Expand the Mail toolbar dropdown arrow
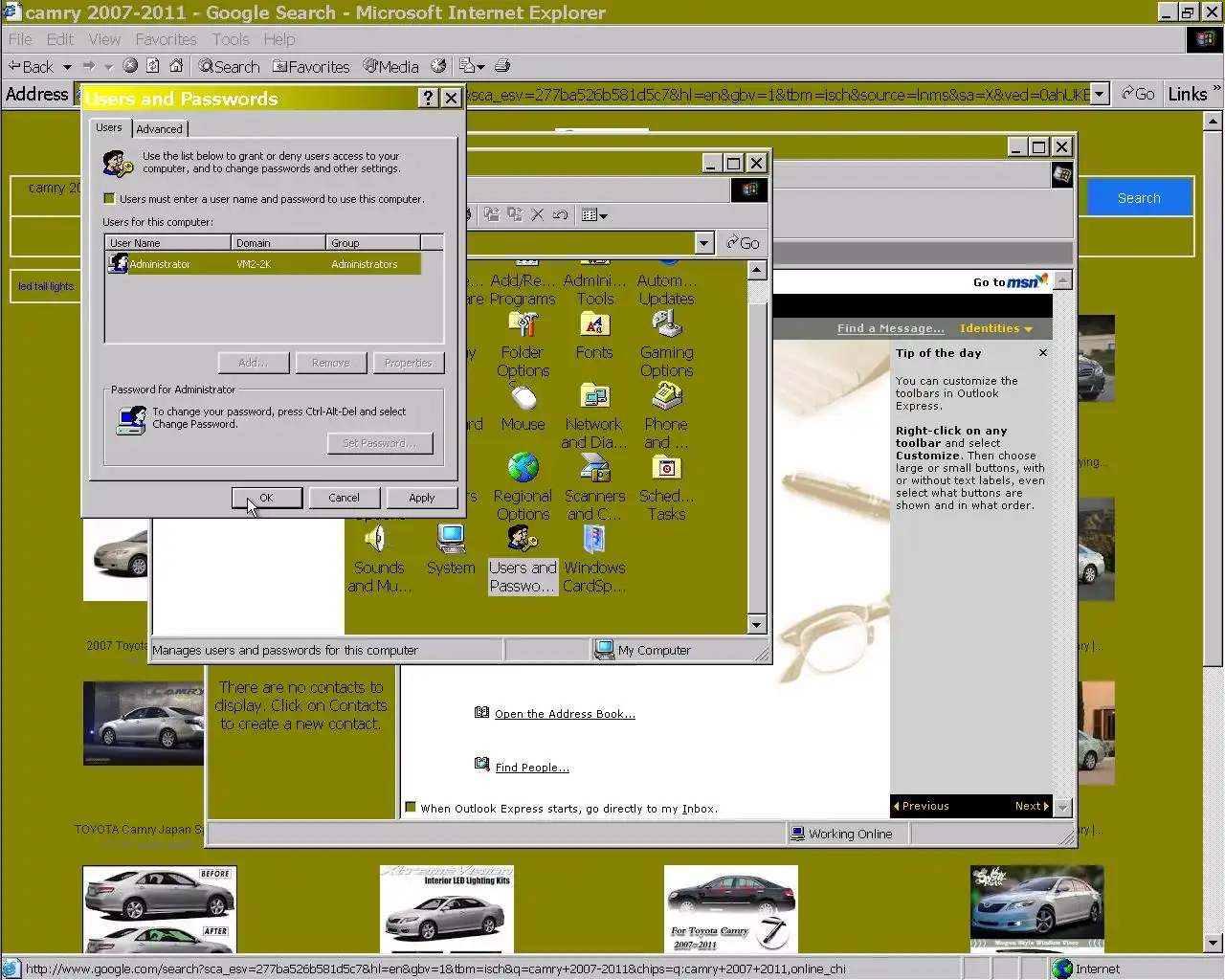The height and width of the screenshot is (980, 1225). tap(480, 67)
